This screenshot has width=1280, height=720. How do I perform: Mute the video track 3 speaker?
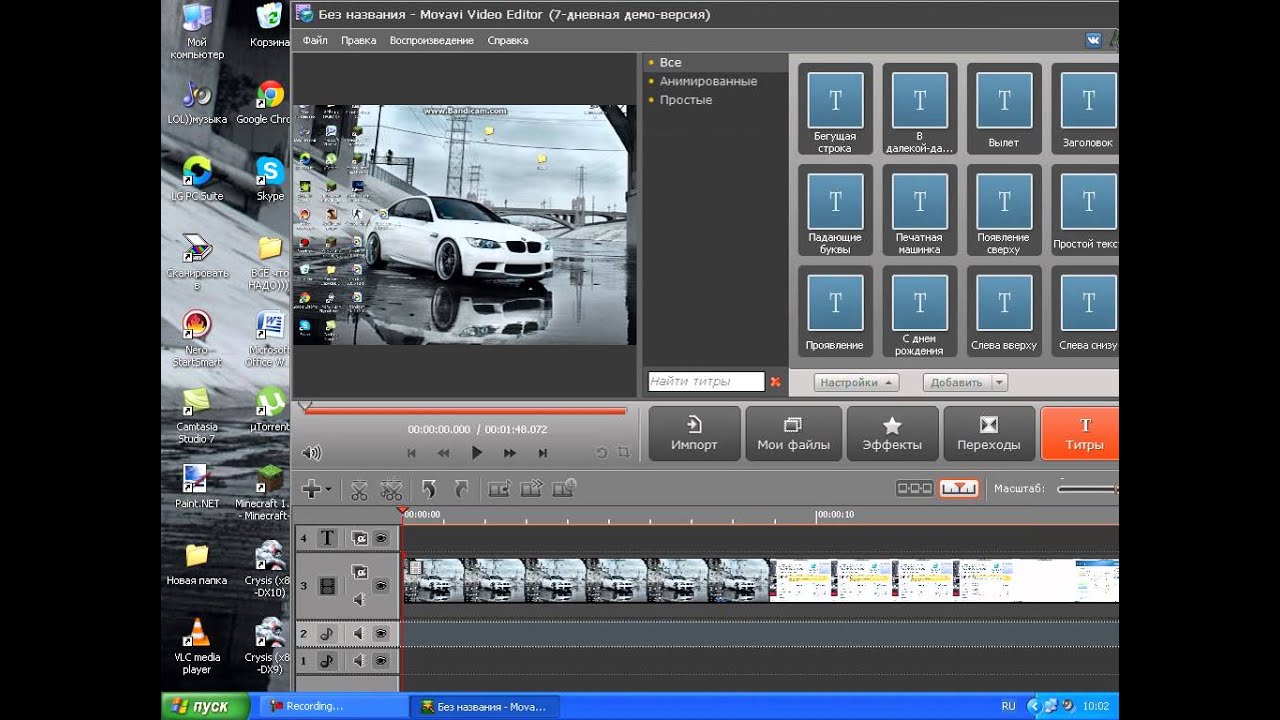(x=359, y=599)
